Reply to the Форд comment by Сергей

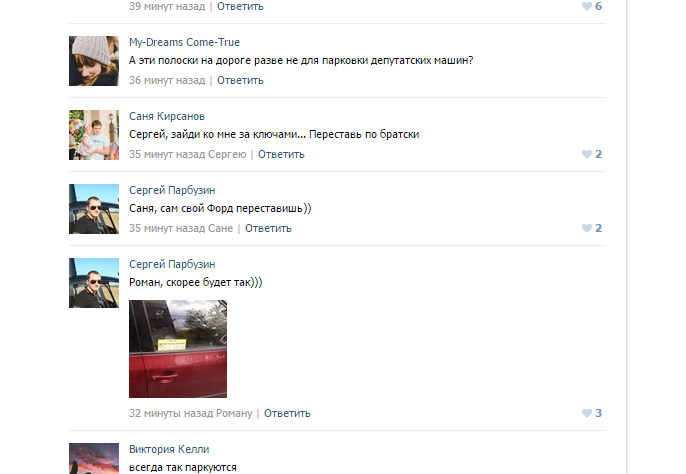tap(268, 228)
